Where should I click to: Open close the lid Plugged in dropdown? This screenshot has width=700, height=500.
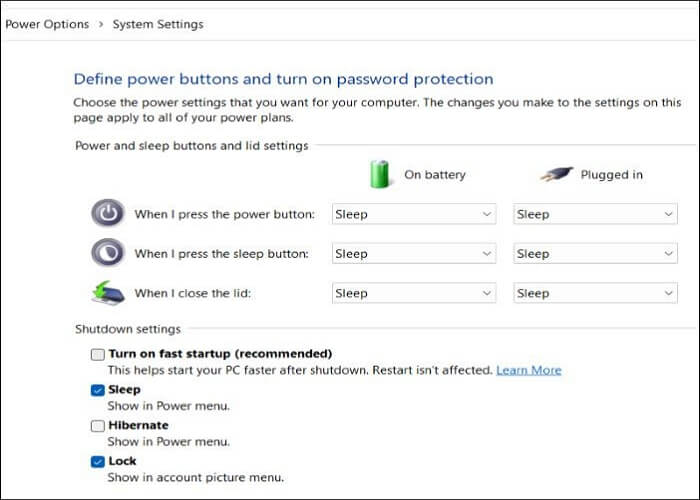click(x=595, y=293)
